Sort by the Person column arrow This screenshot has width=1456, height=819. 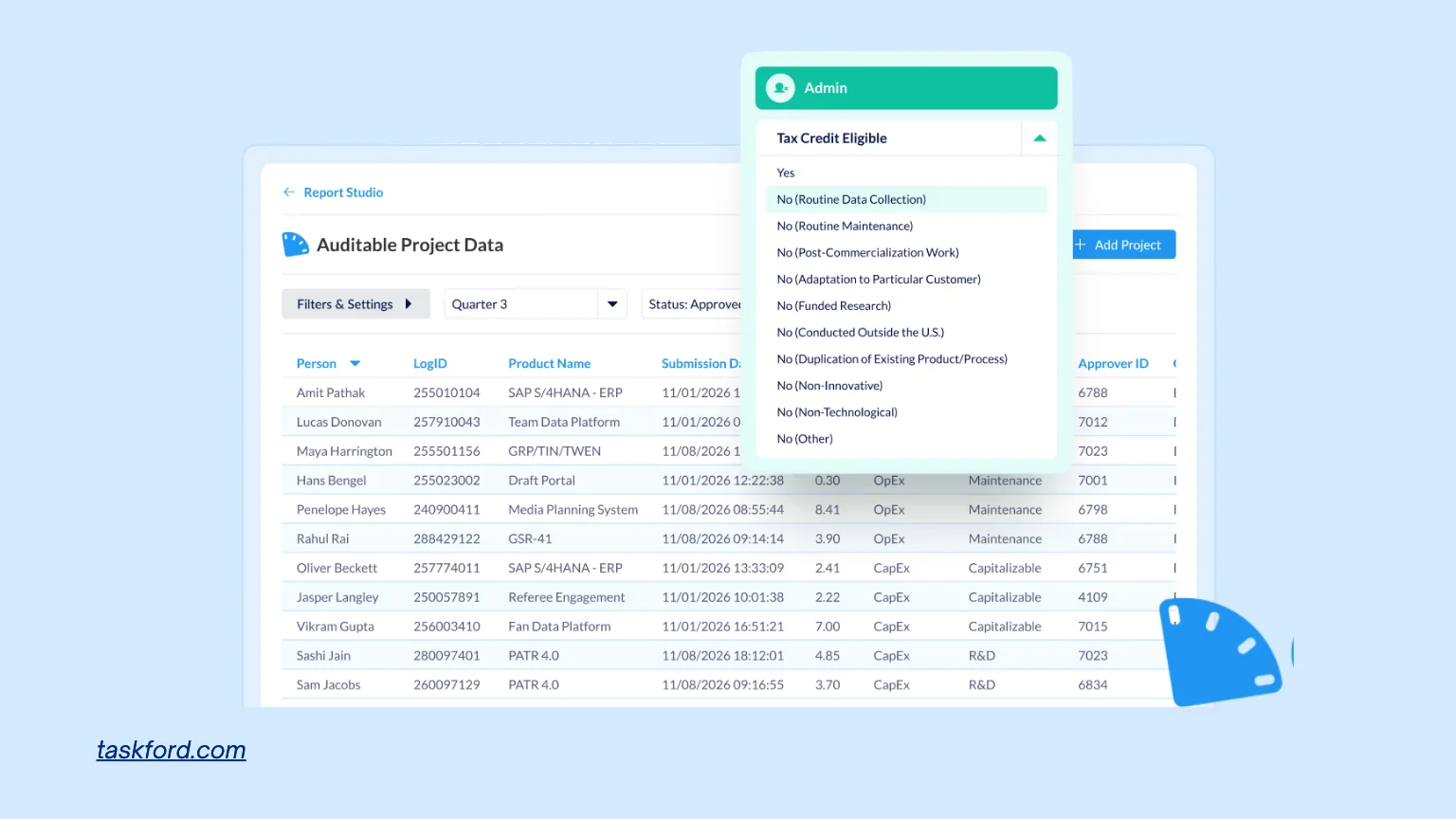coord(355,364)
